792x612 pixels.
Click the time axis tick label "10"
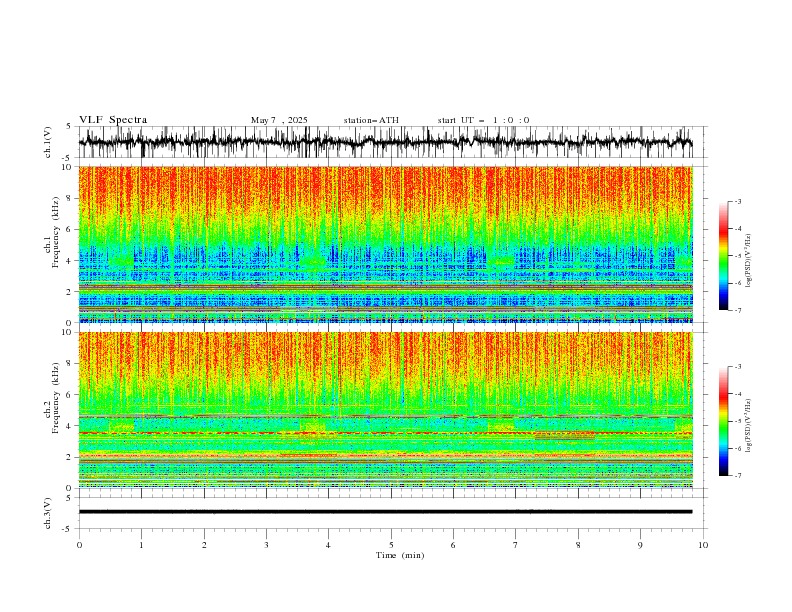click(x=703, y=545)
